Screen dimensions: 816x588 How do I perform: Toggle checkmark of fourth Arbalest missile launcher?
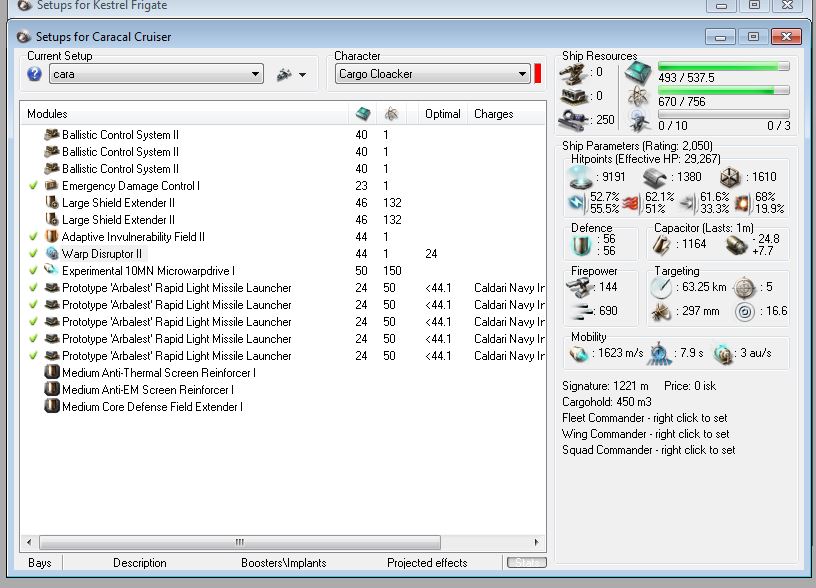(x=33, y=339)
